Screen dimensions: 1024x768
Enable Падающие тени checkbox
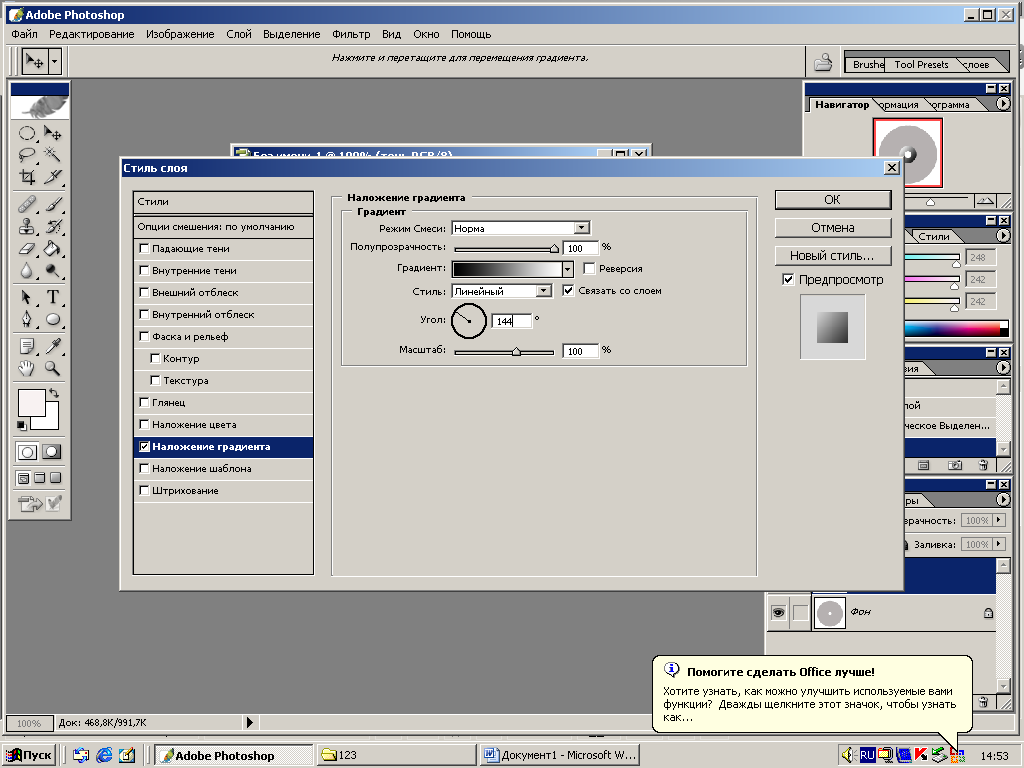144,248
